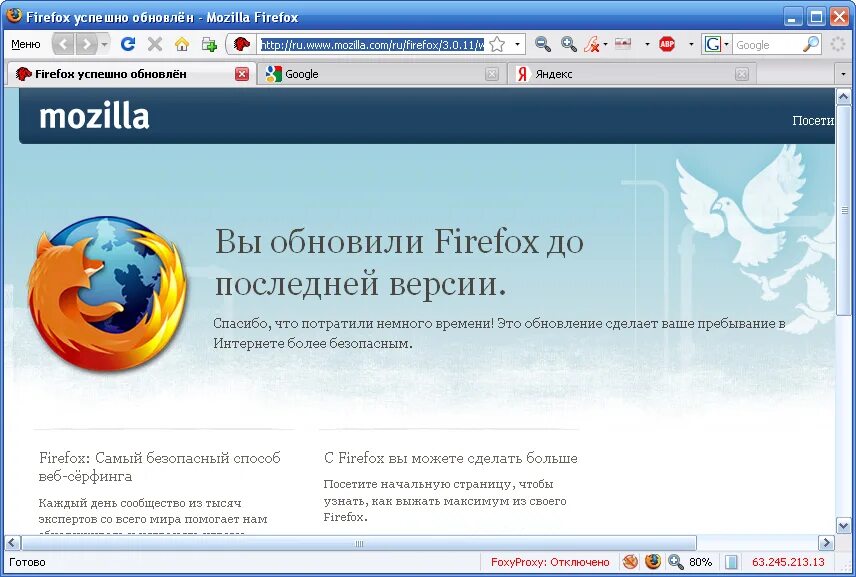Click the 80% zoom level value

click(x=700, y=562)
